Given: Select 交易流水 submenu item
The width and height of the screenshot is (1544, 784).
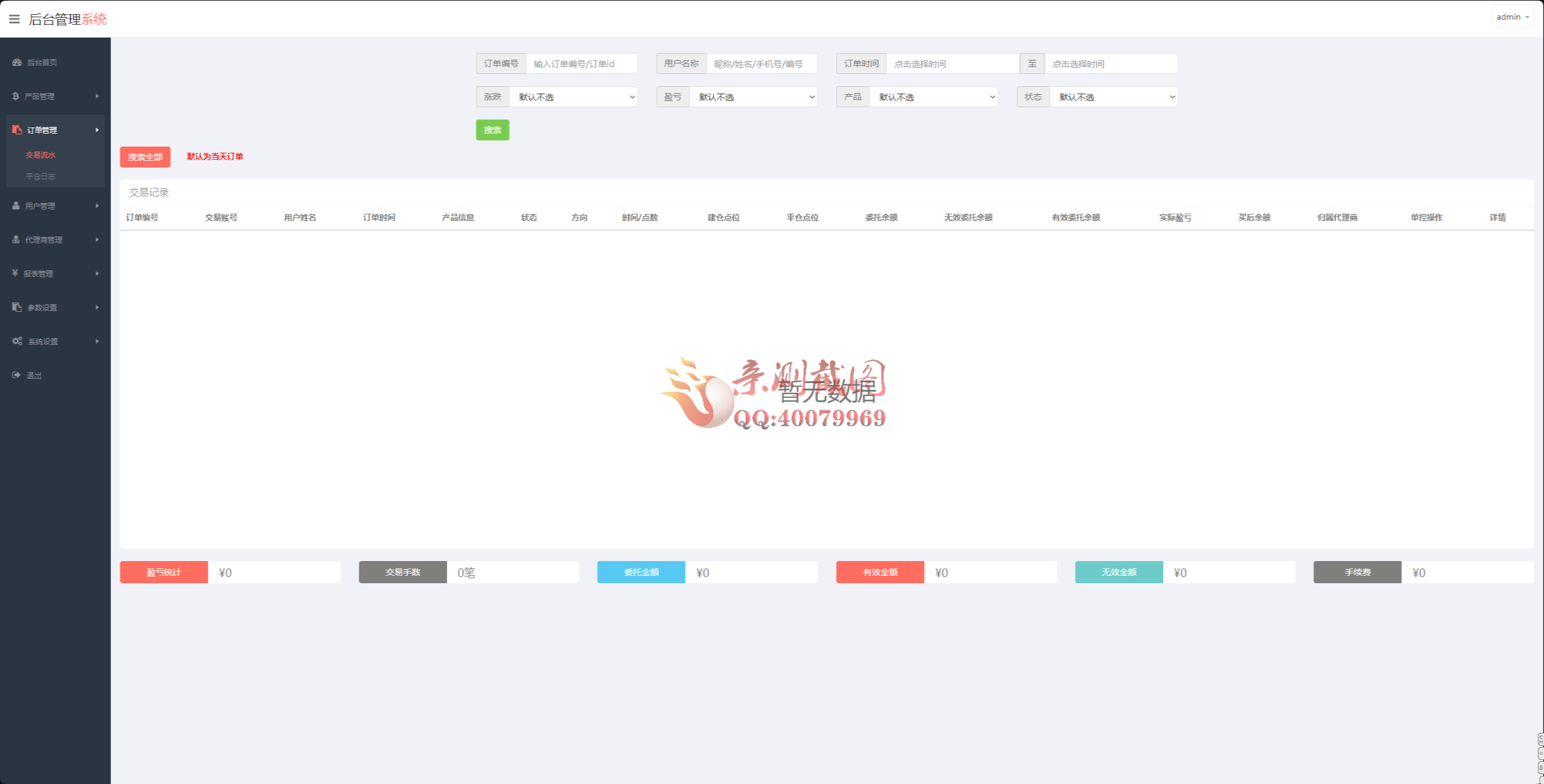Looking at the screenshot, I should click(41, 155).
